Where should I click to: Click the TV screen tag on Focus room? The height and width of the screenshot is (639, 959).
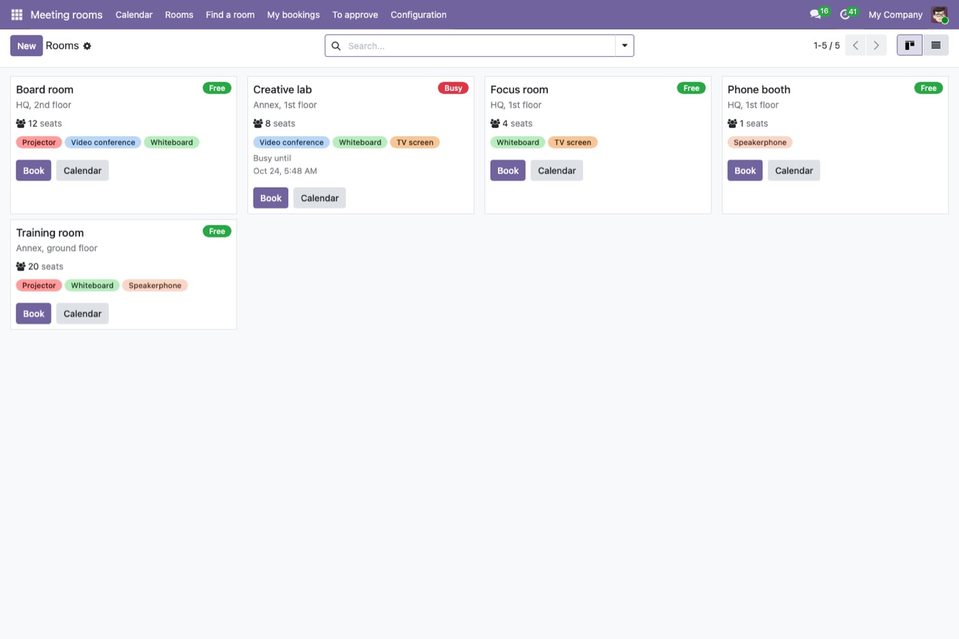coord(573,142)
